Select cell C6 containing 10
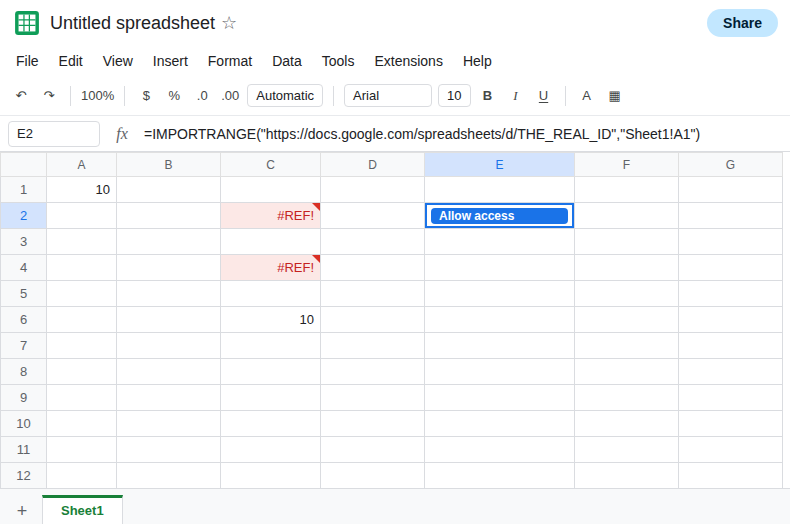This screenshot has height=524, width=790. click(271, 319)
